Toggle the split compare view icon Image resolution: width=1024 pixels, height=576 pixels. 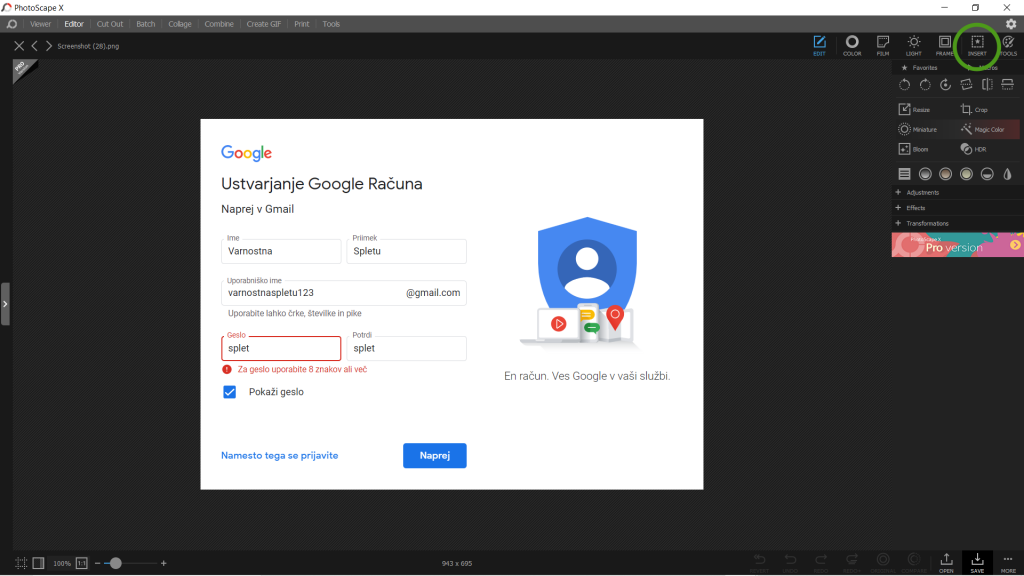tap(39, 563)
